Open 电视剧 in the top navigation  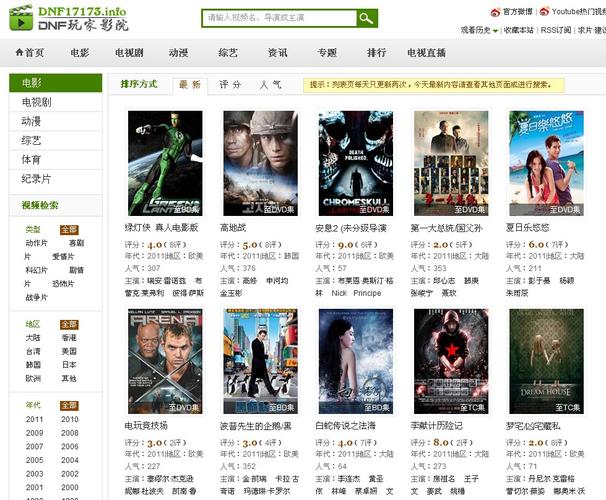click(x=129, y=52)
